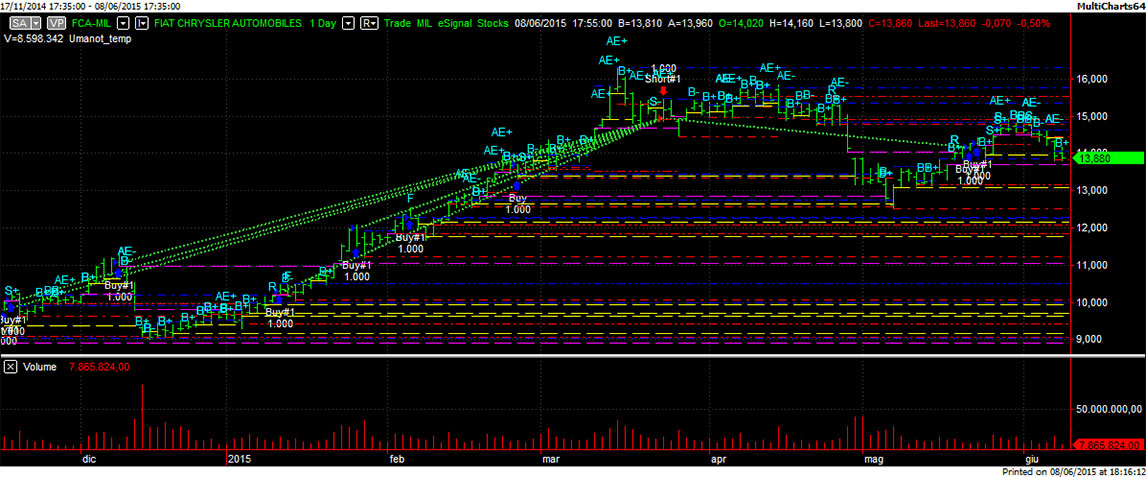1146x477 pixels.
Task: Close the Volume subchart panel
Action: [x=9, y=367]
